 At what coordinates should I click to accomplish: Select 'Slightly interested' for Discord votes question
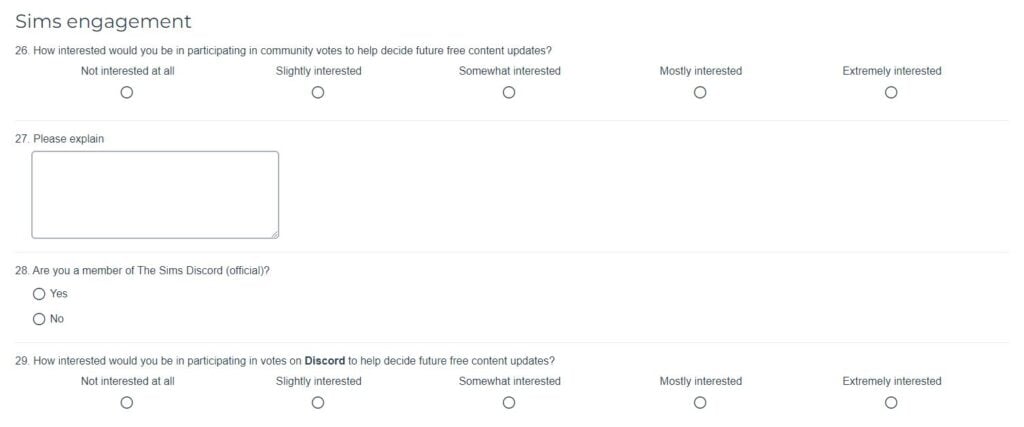tap(318, 403)
